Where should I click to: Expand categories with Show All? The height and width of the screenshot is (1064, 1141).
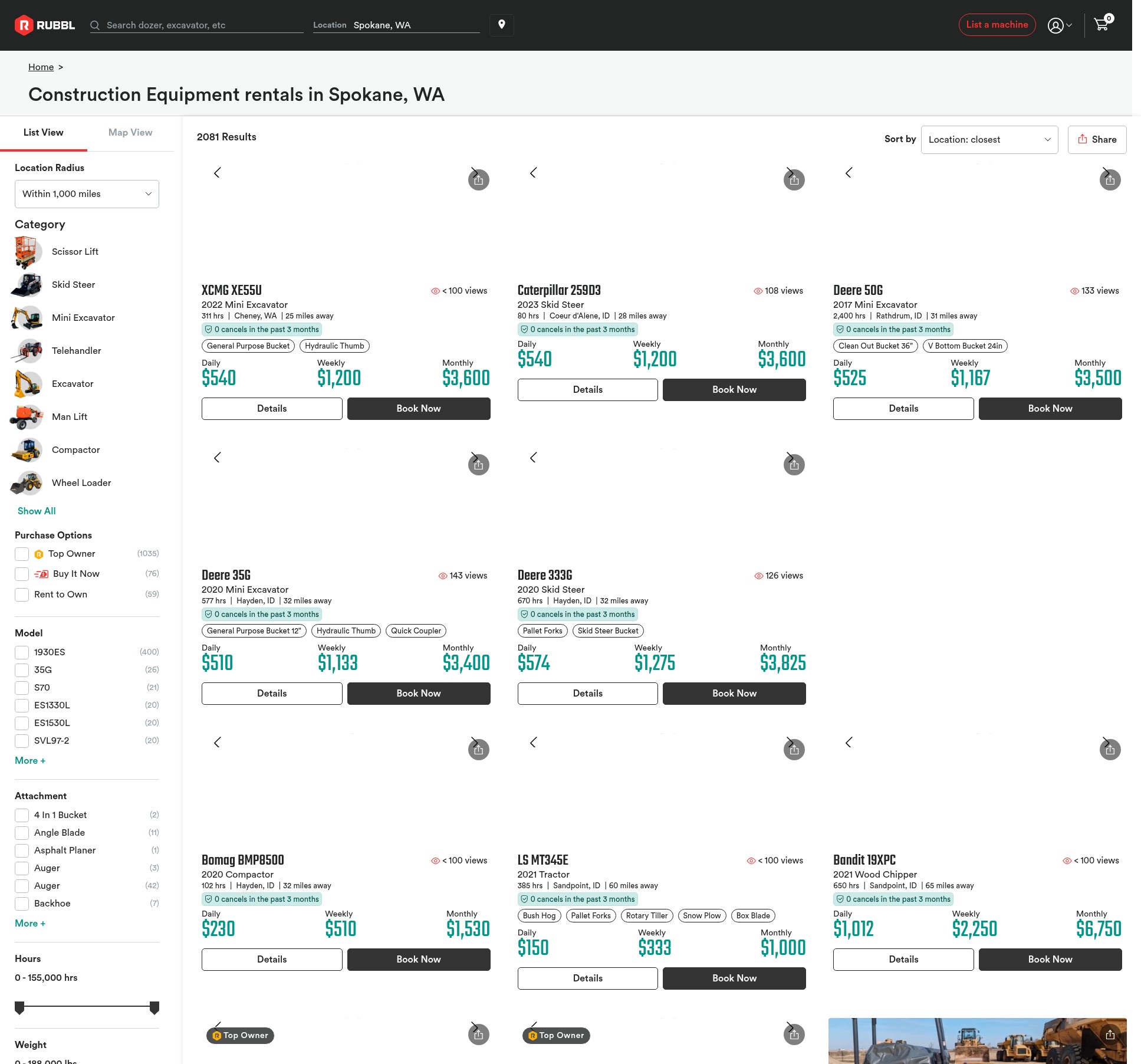[37, 511]
